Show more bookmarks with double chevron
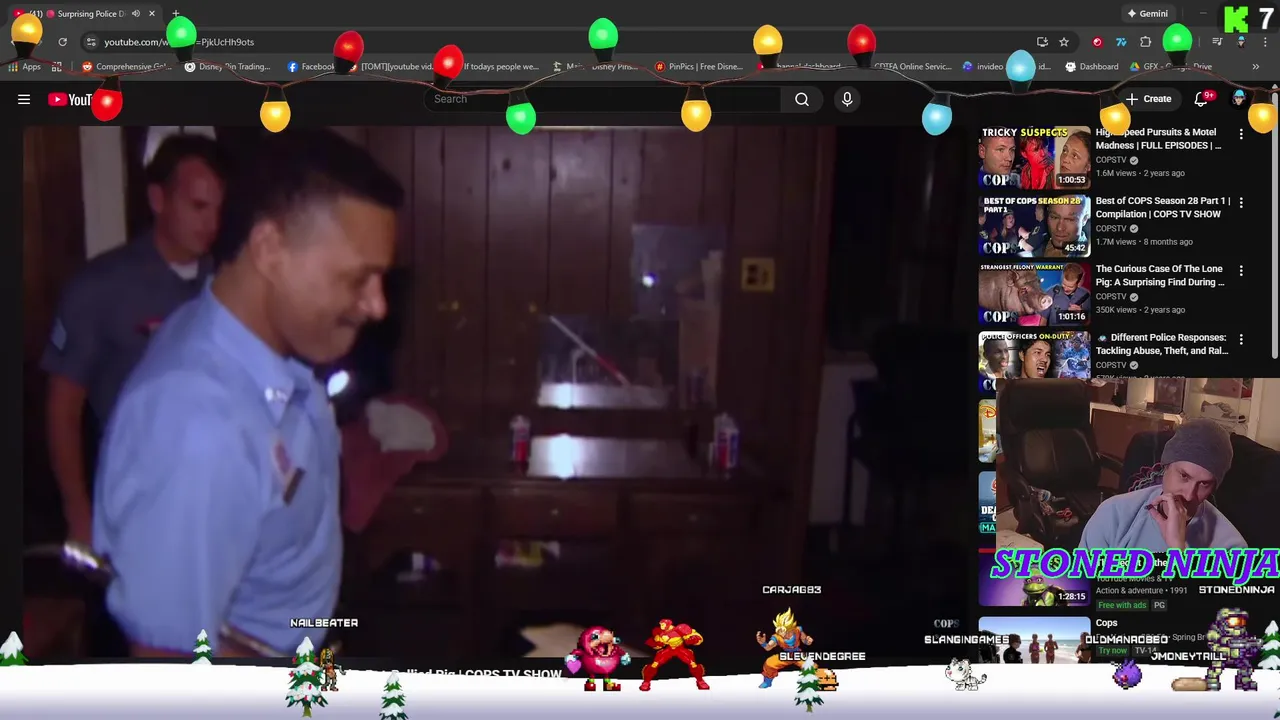This screenshot has width=1280, height=720. click(1255, 67)
